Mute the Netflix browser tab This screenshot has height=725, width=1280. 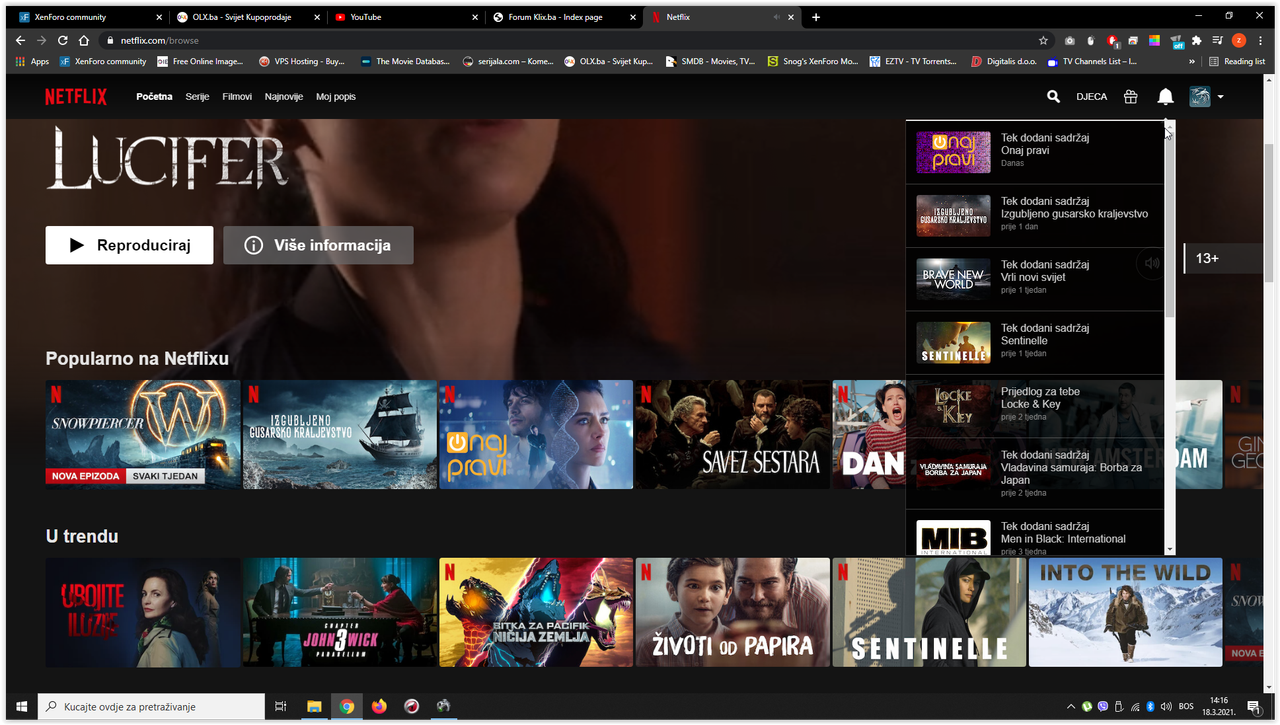pos(777,17)
